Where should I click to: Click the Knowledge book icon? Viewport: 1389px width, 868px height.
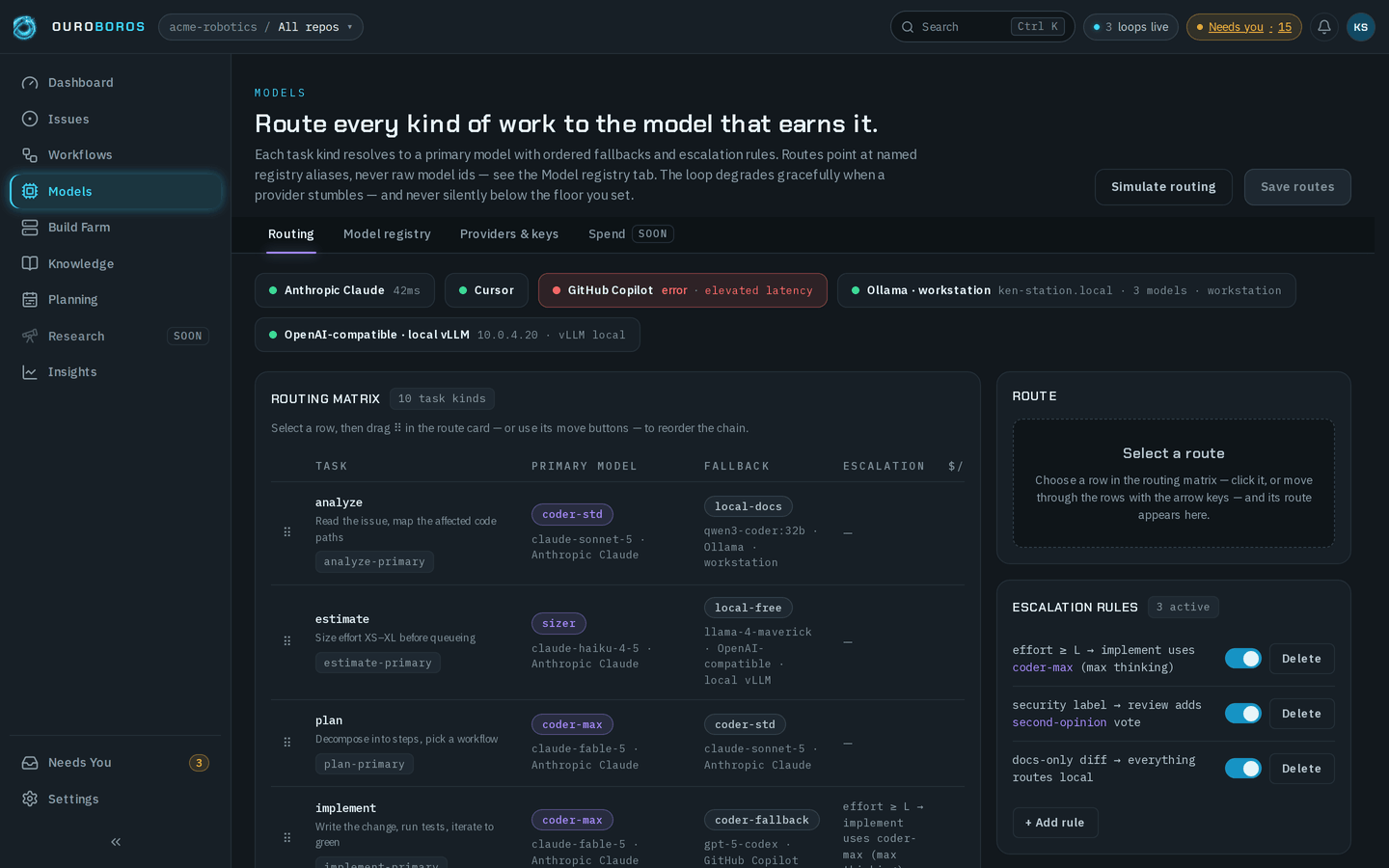click(30, 263)
